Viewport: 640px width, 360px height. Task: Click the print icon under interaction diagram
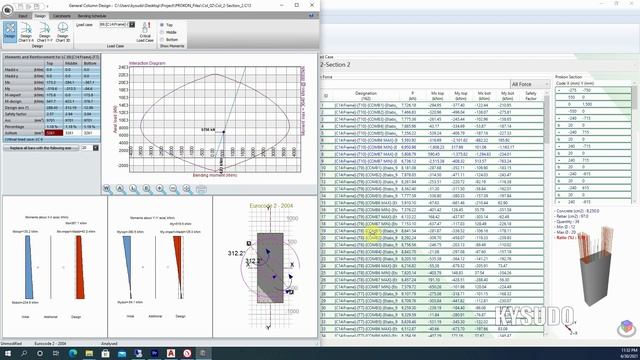[x=201, y=189]
